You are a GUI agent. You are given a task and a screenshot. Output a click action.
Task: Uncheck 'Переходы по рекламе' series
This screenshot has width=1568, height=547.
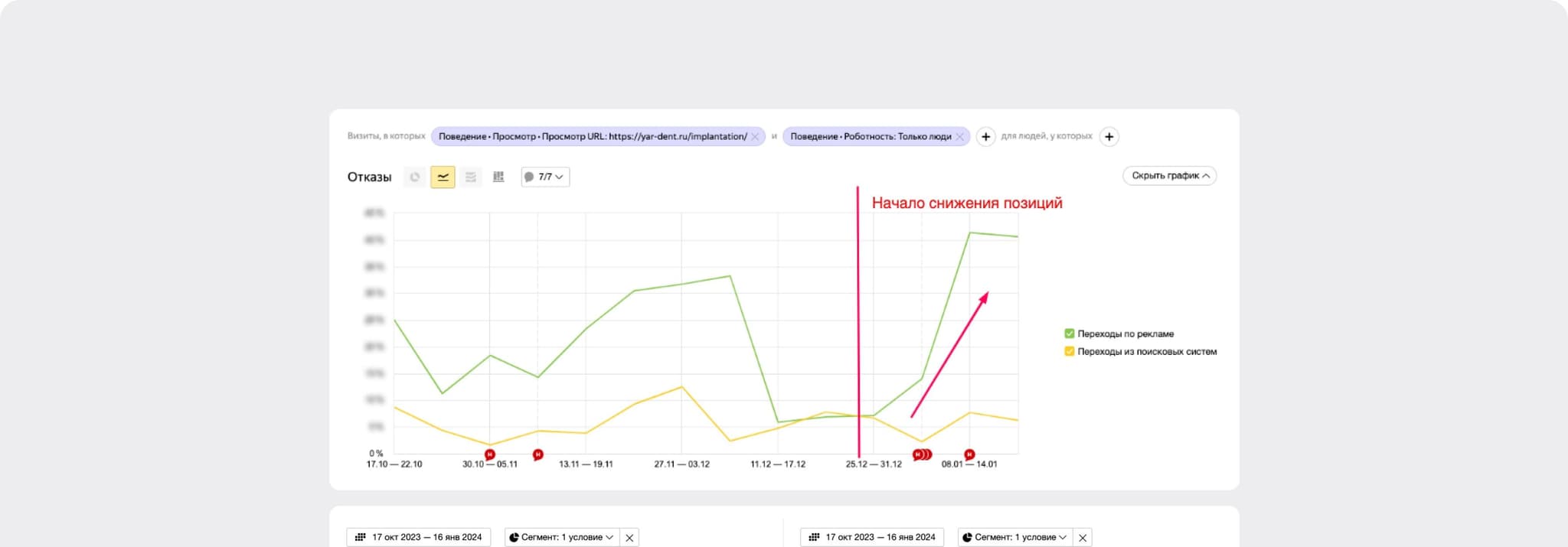pos(1070,334)
